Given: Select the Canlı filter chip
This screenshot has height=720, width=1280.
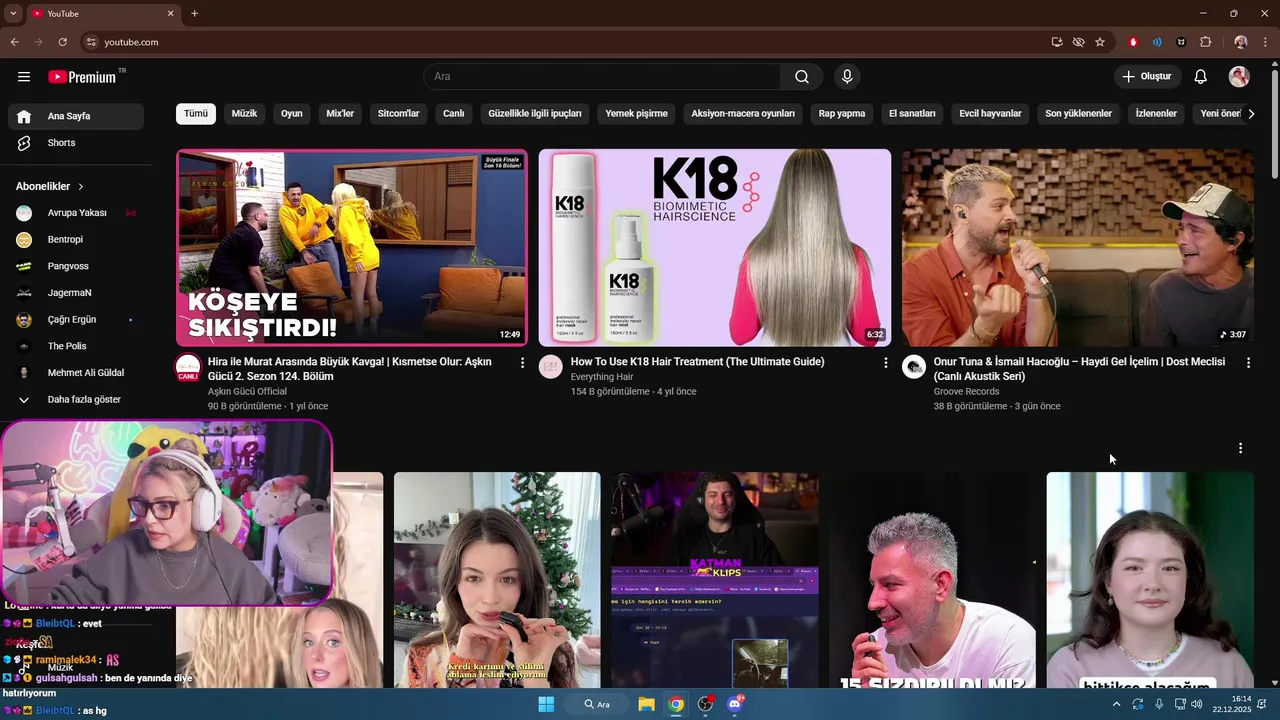Looking at the screenshot, I should coord(454,114).
